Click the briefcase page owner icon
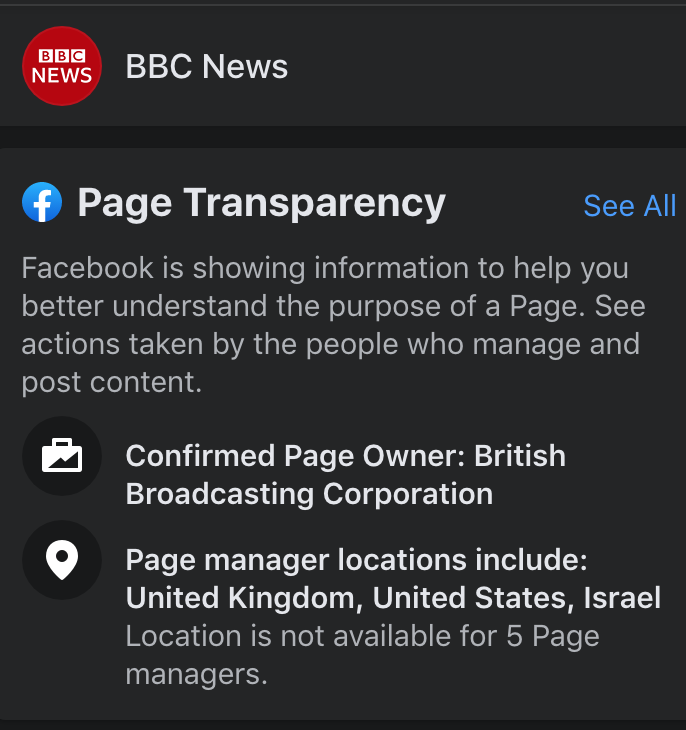 62,456
